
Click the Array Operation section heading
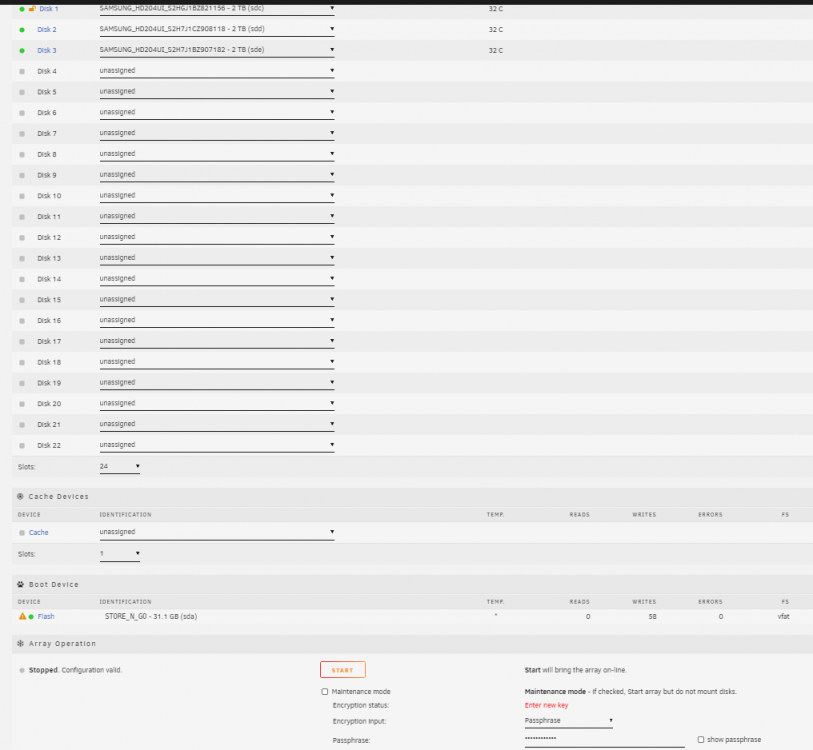pos(62,644)
